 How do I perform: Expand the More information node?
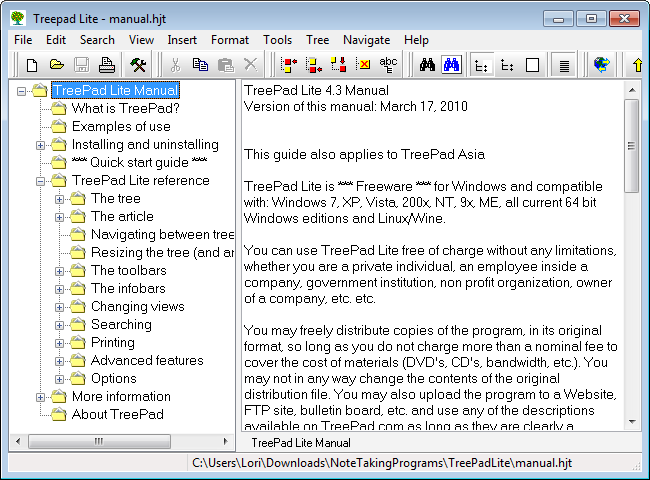pyautogui.click(x=40, y=398)
